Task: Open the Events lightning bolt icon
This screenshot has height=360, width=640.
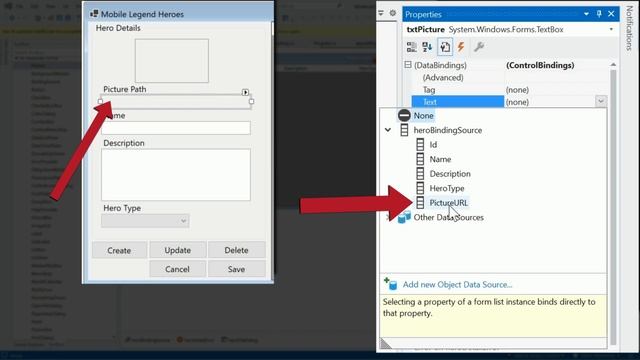Action: point(461,47)
